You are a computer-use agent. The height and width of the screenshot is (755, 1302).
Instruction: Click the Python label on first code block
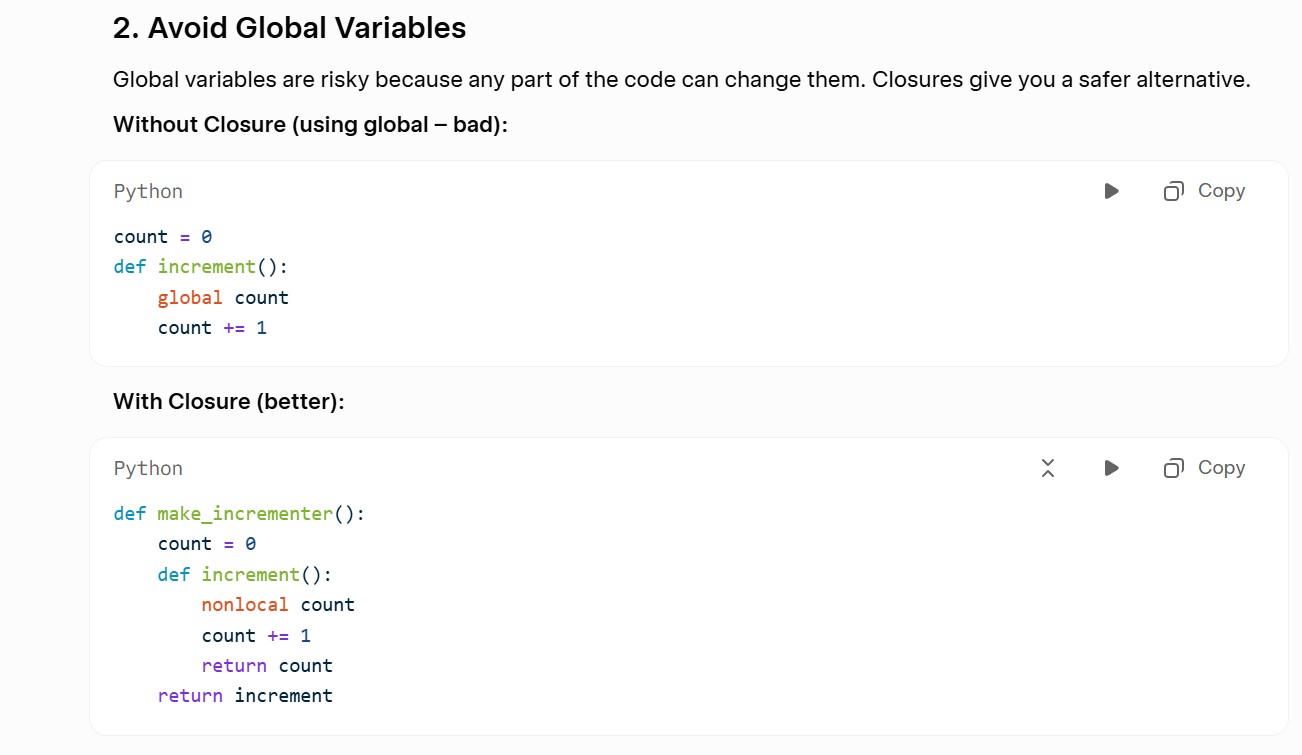tap(148, 191)
